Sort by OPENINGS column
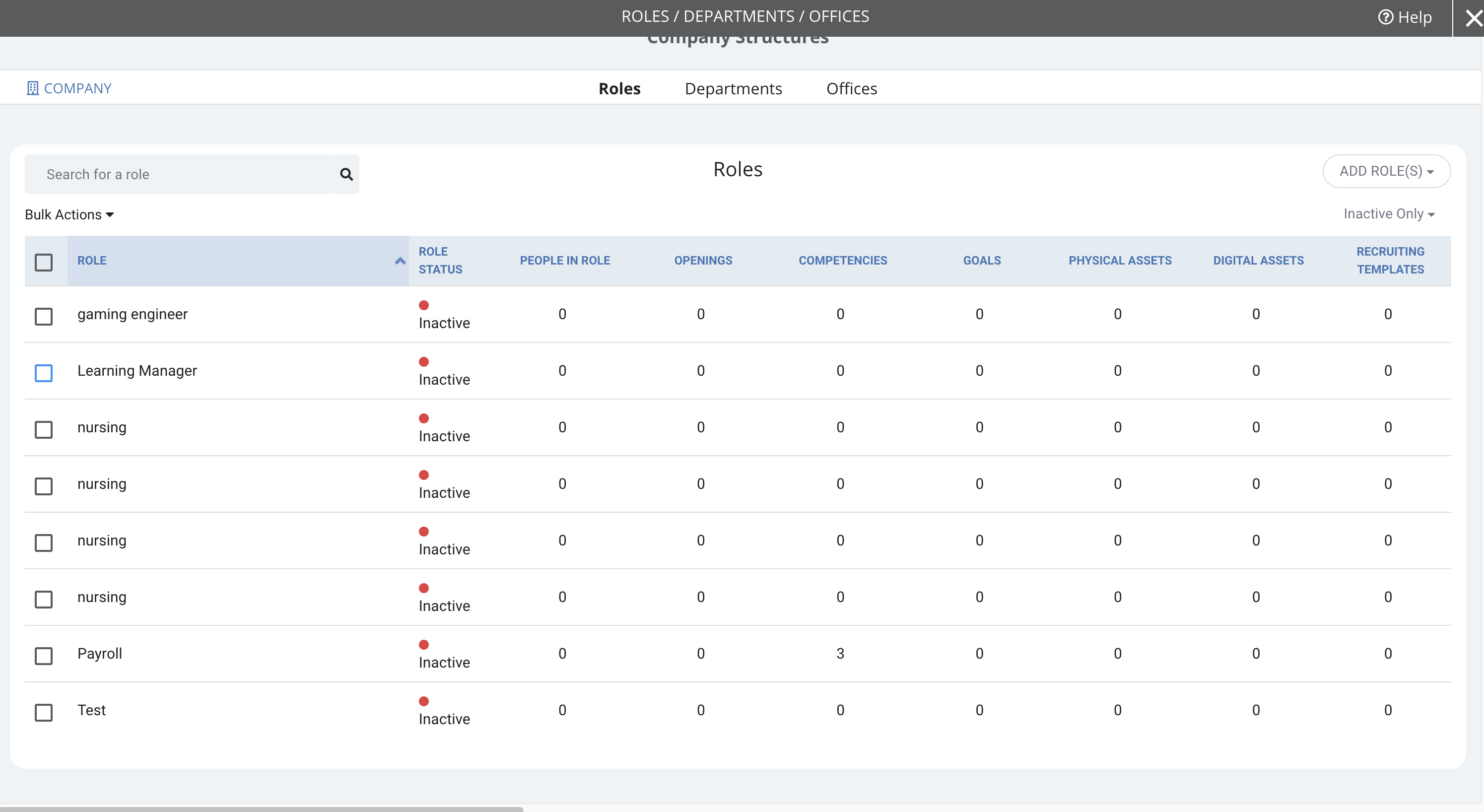The width and height of the screenshot is (1484, 812). click(703, 261)
